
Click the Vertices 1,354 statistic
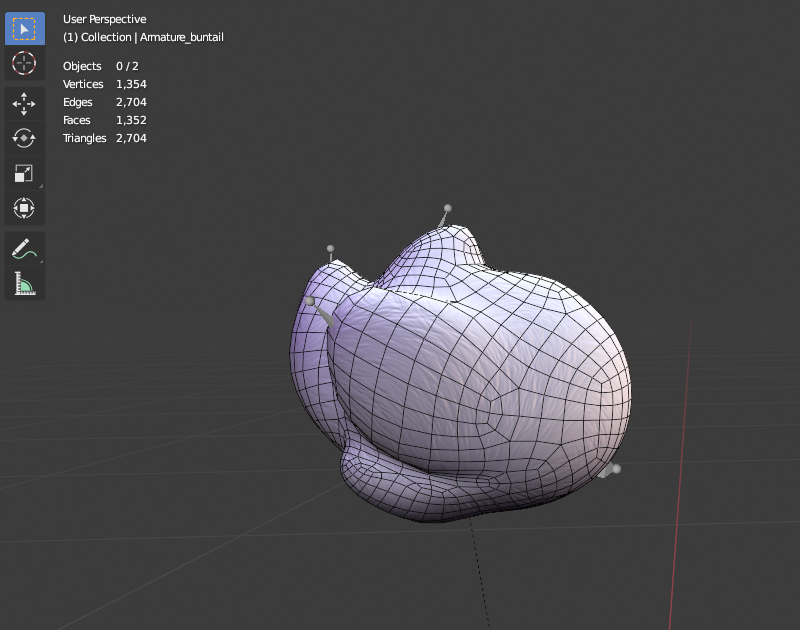click(105, 84)
